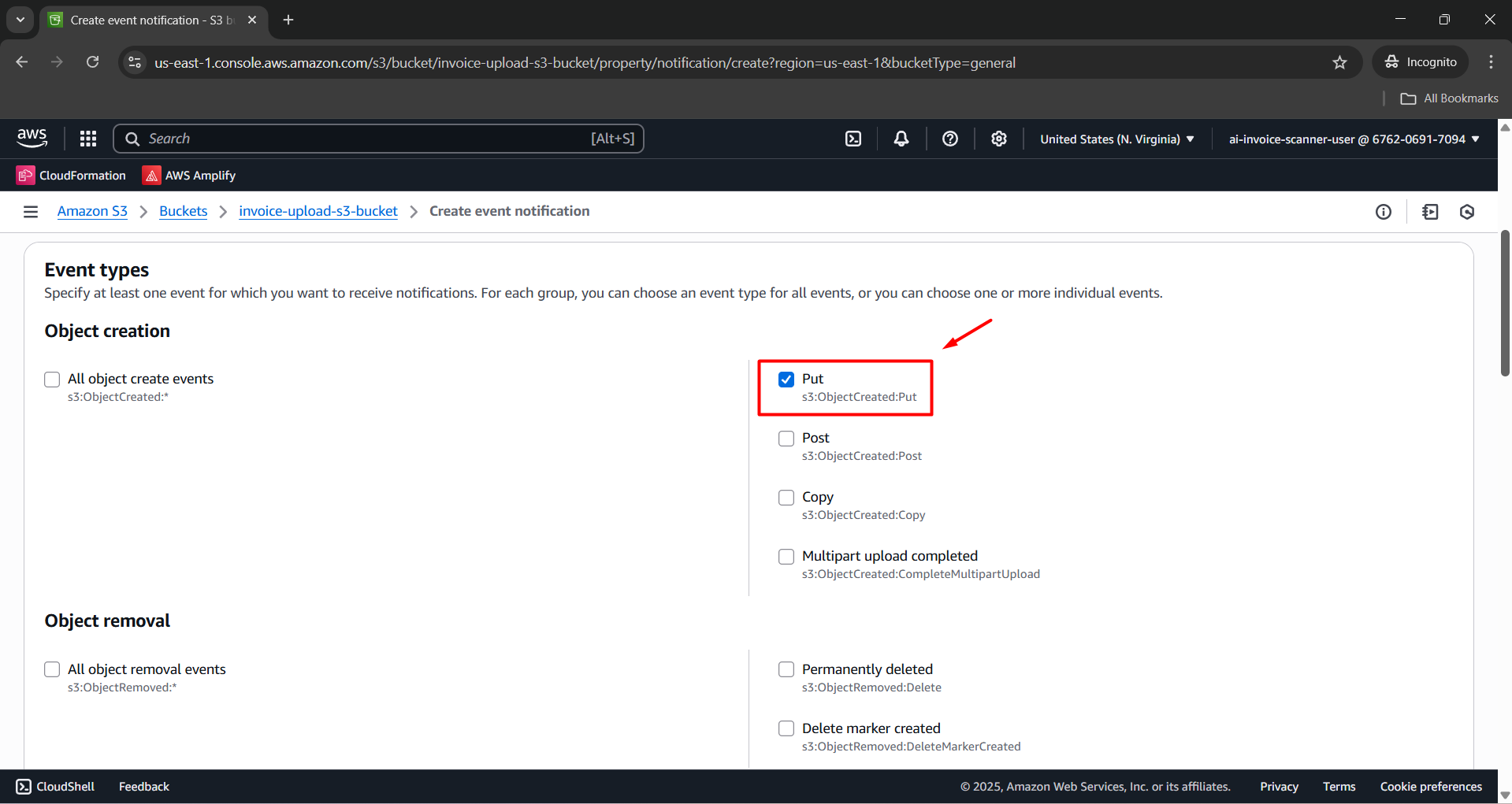This screenshot has height=804, width=1512.
Task: Open the help question mark menu
Action: coord(950,139)
